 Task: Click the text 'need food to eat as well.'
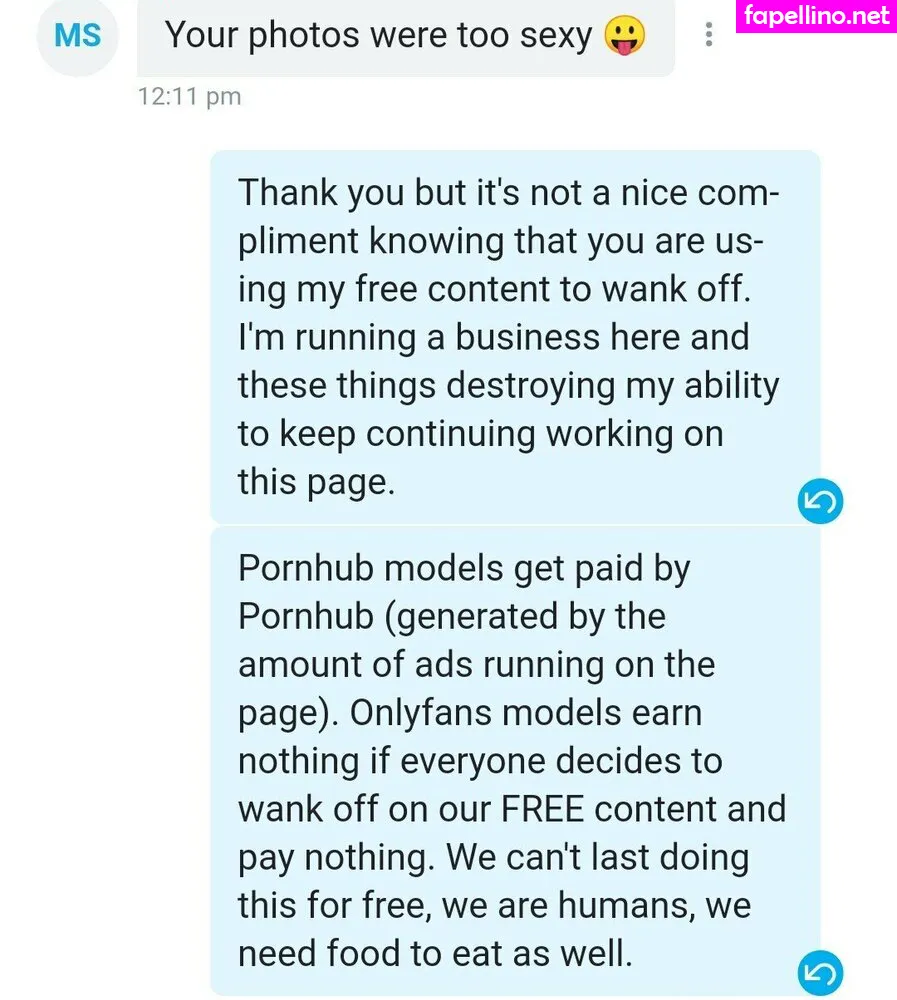click(x=435, y=953)
